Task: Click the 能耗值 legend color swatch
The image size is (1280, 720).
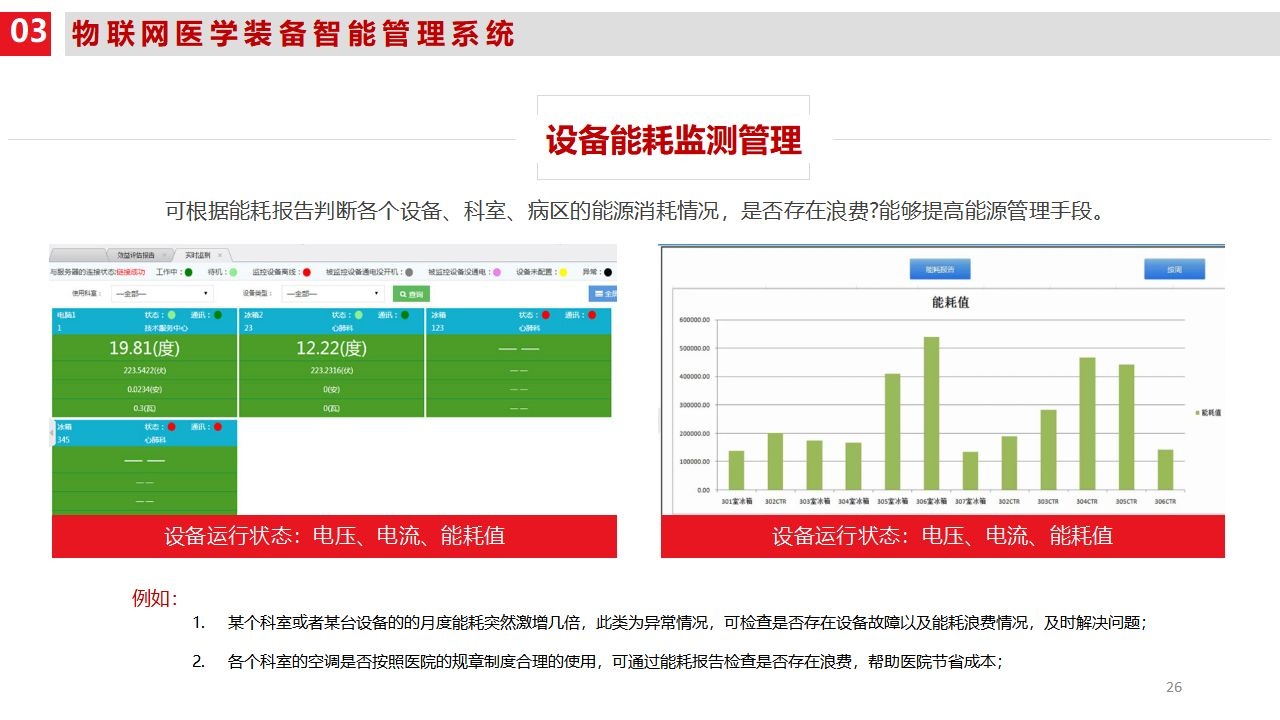Action: [1197, 412]
